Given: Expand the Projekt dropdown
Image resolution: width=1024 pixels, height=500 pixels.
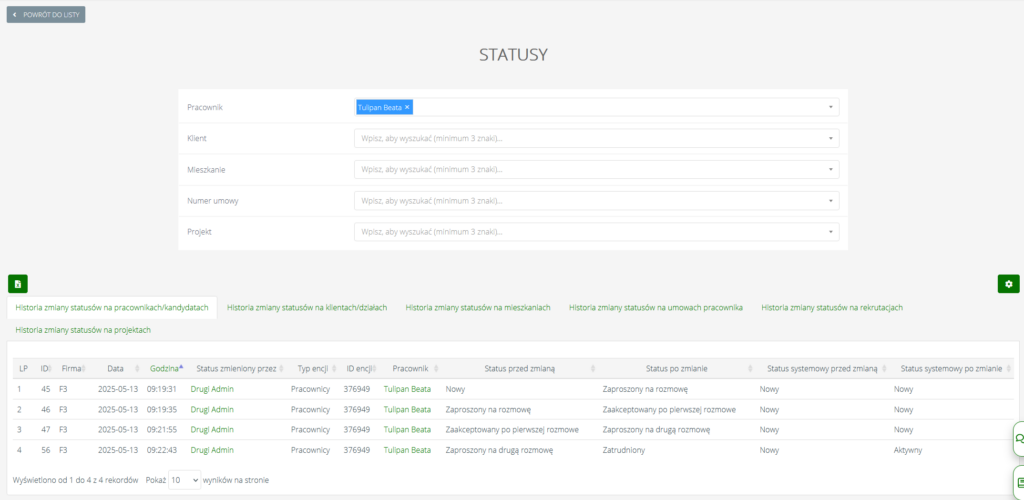Looking at the screenshot, I should click(x=596, y=232).
